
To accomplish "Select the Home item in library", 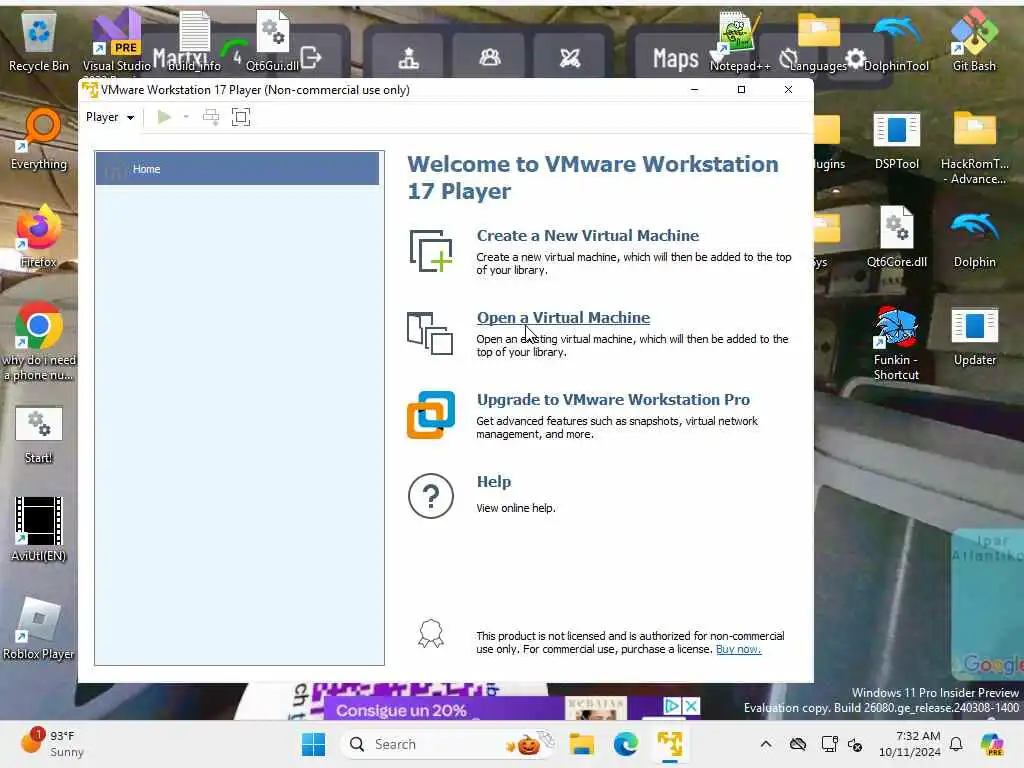I will click(x=237, y=168).
